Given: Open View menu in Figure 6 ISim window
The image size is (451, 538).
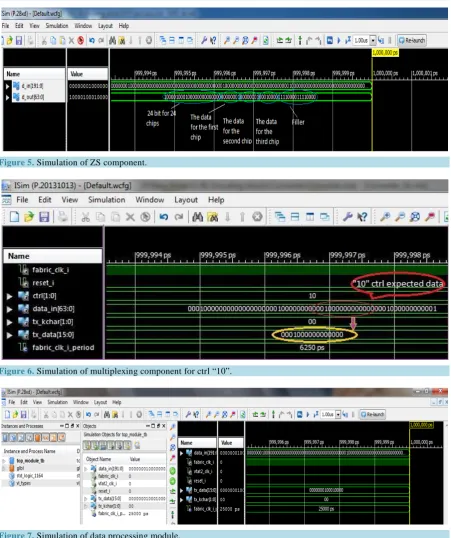Looking at the screenshot, I should point(70,200).
